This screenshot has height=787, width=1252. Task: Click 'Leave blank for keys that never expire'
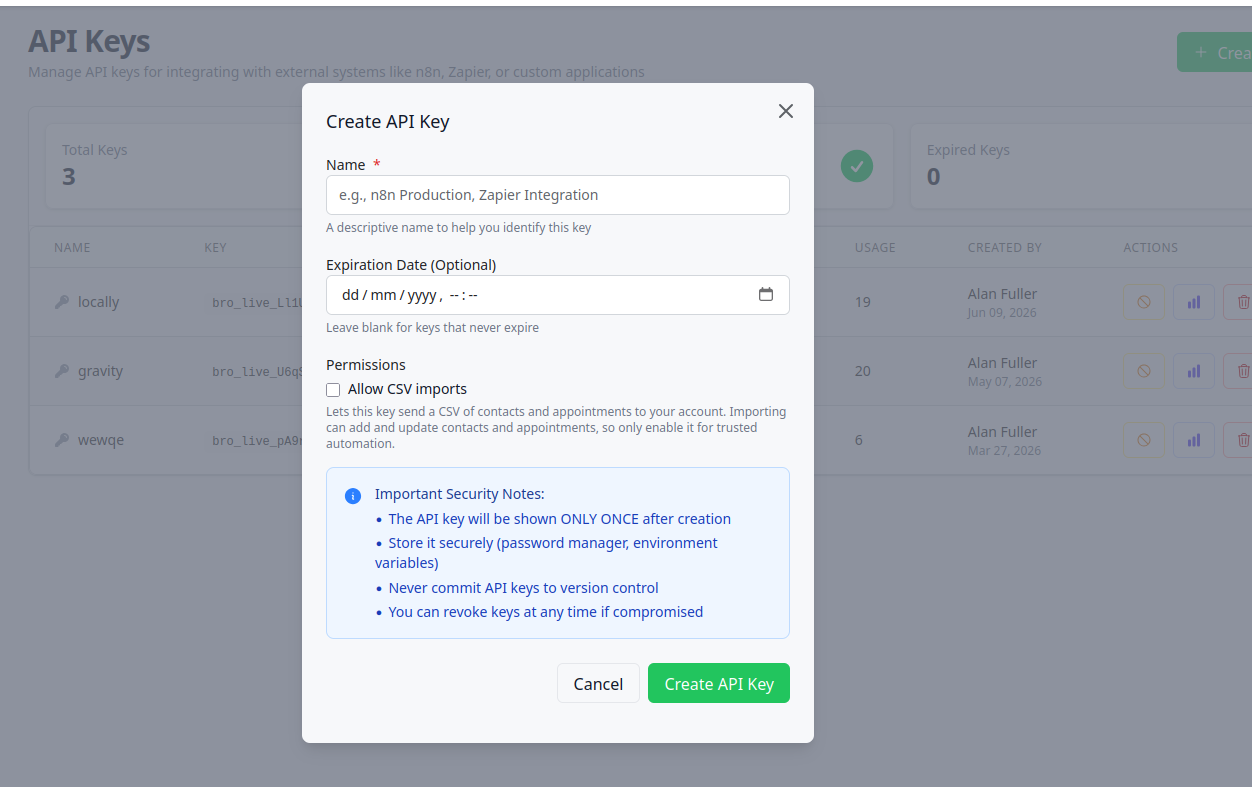[x=432, y=328]
